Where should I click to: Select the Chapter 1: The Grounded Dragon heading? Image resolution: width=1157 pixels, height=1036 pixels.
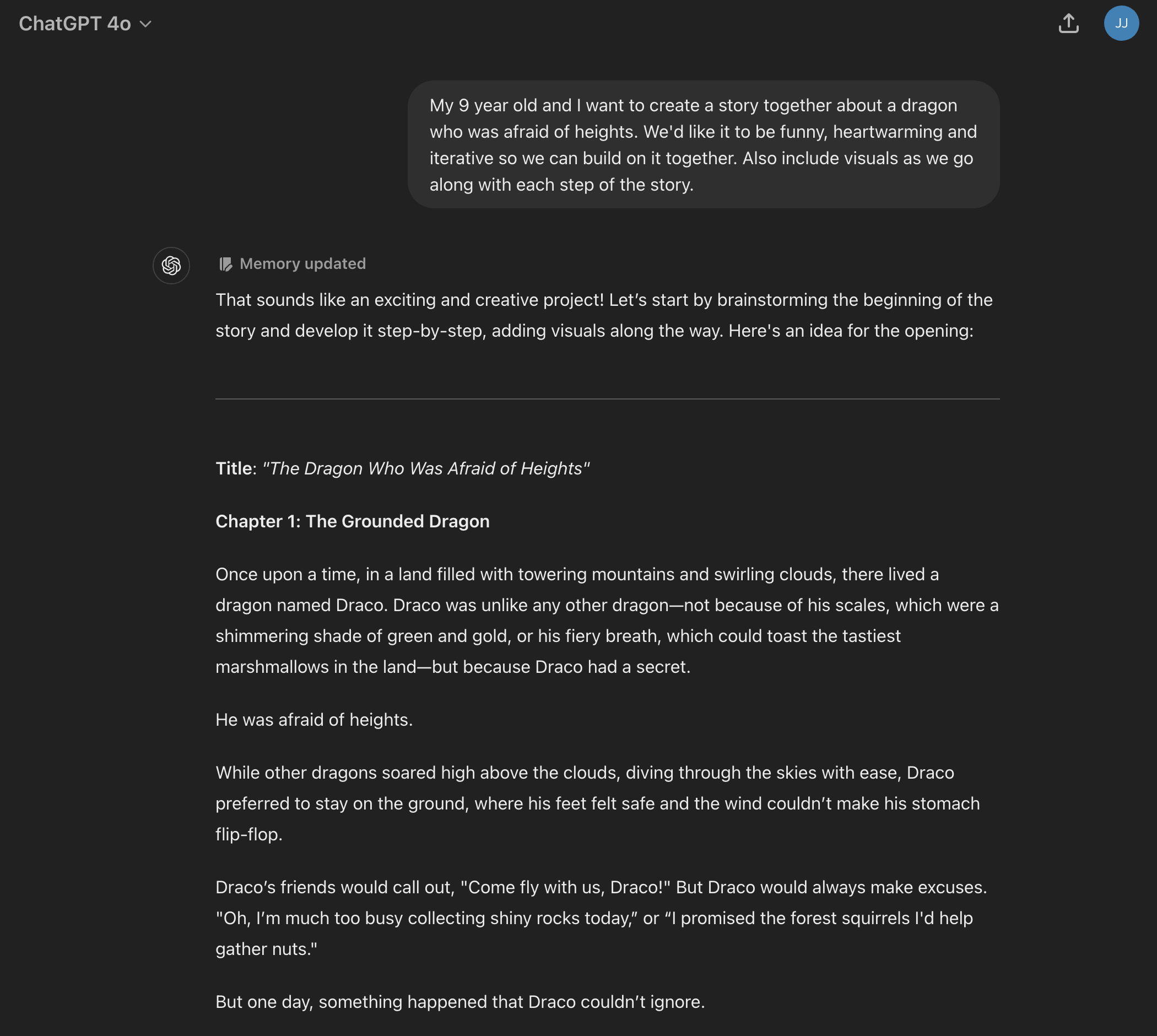(x=352, y=521)
